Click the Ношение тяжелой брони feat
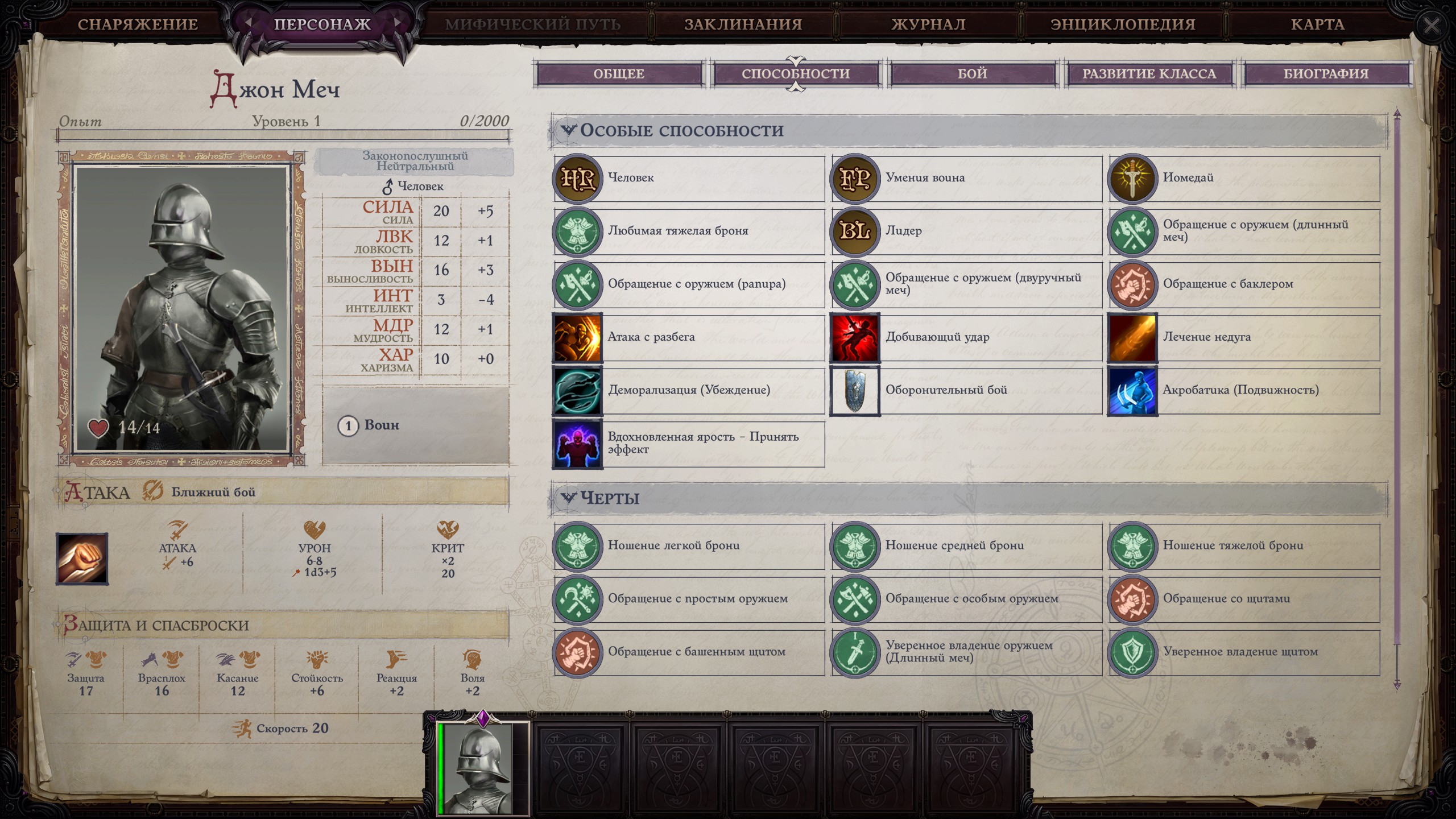The image size is (1456, 819). [x=1244, y=546]
